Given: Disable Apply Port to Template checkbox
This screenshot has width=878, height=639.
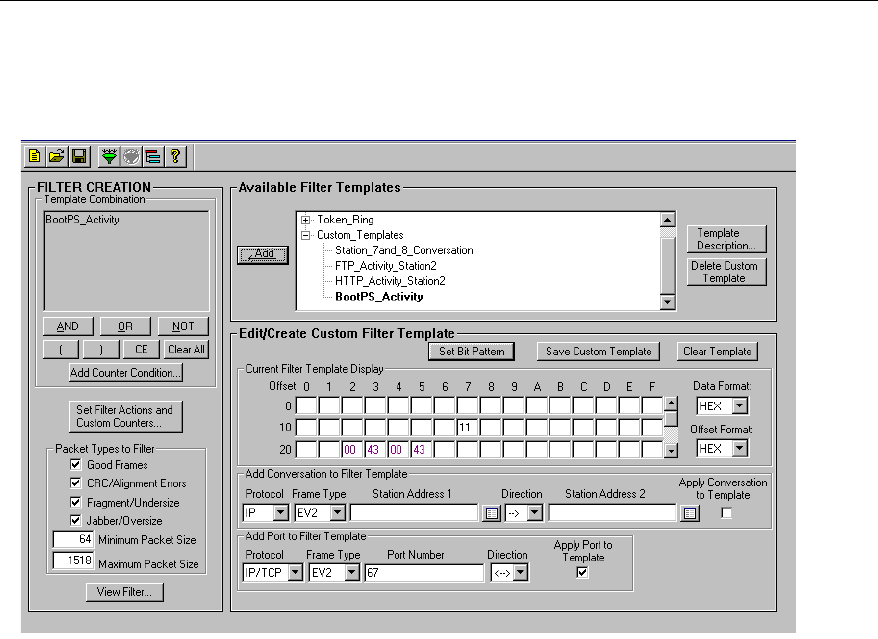Looking at the screenshot, I should [x=582, y=574].
